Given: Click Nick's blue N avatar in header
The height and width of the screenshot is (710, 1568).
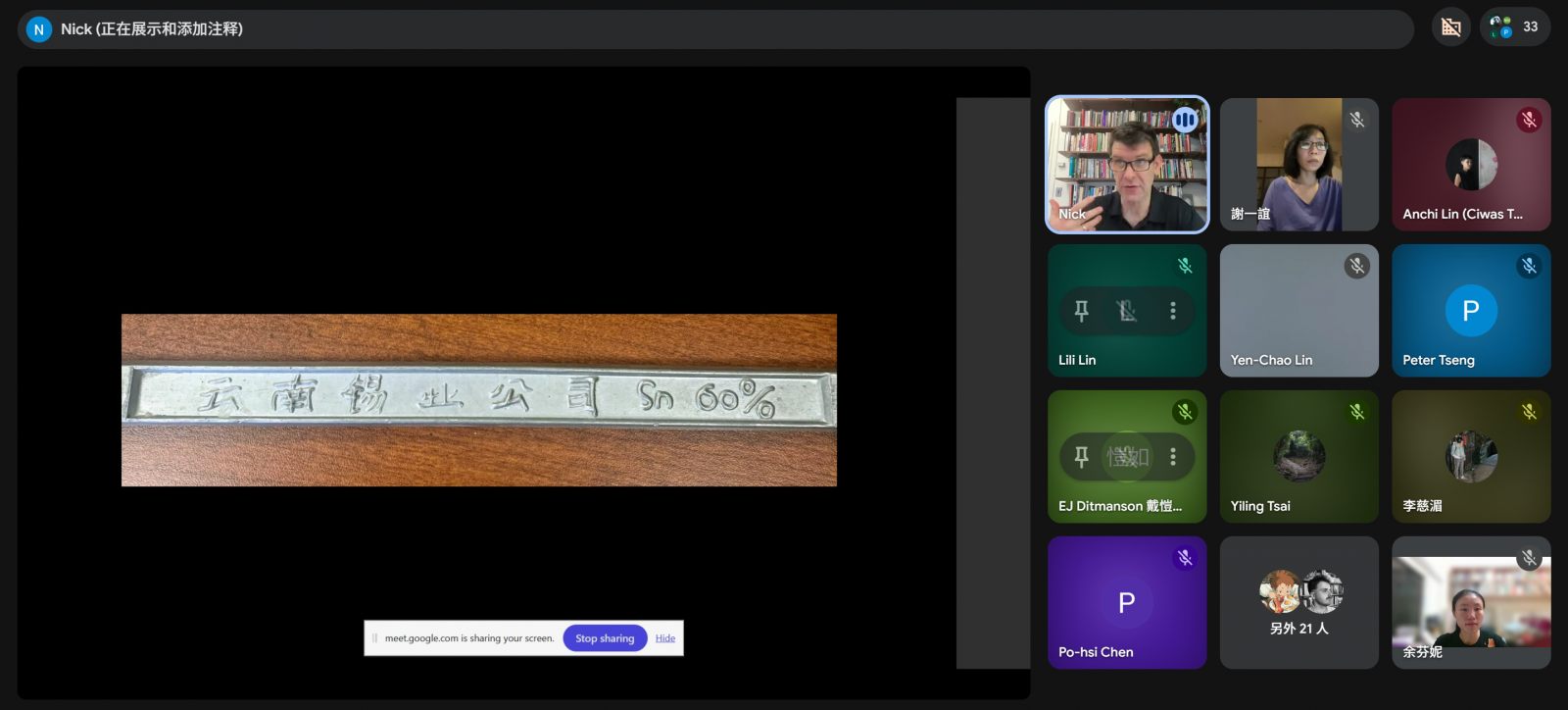Looking at the screenshot, I should (39, 29).
